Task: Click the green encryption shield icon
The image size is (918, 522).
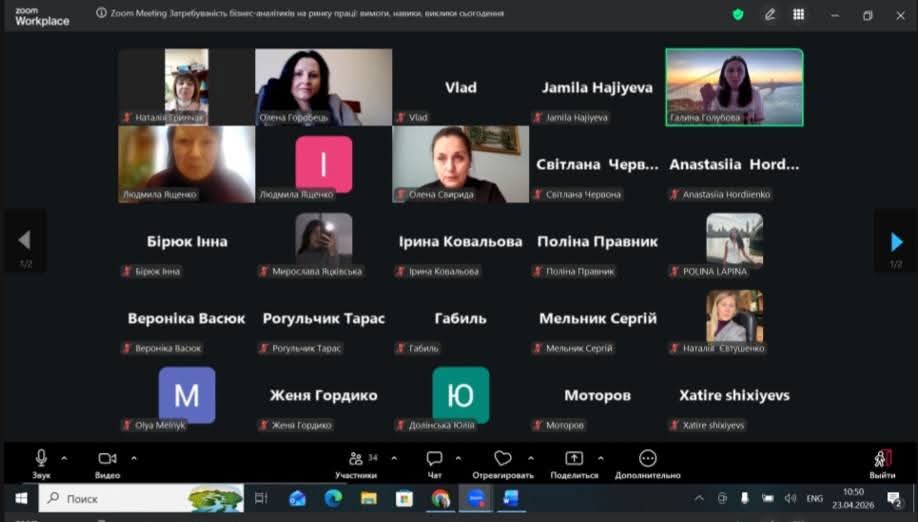Action: 738,14
